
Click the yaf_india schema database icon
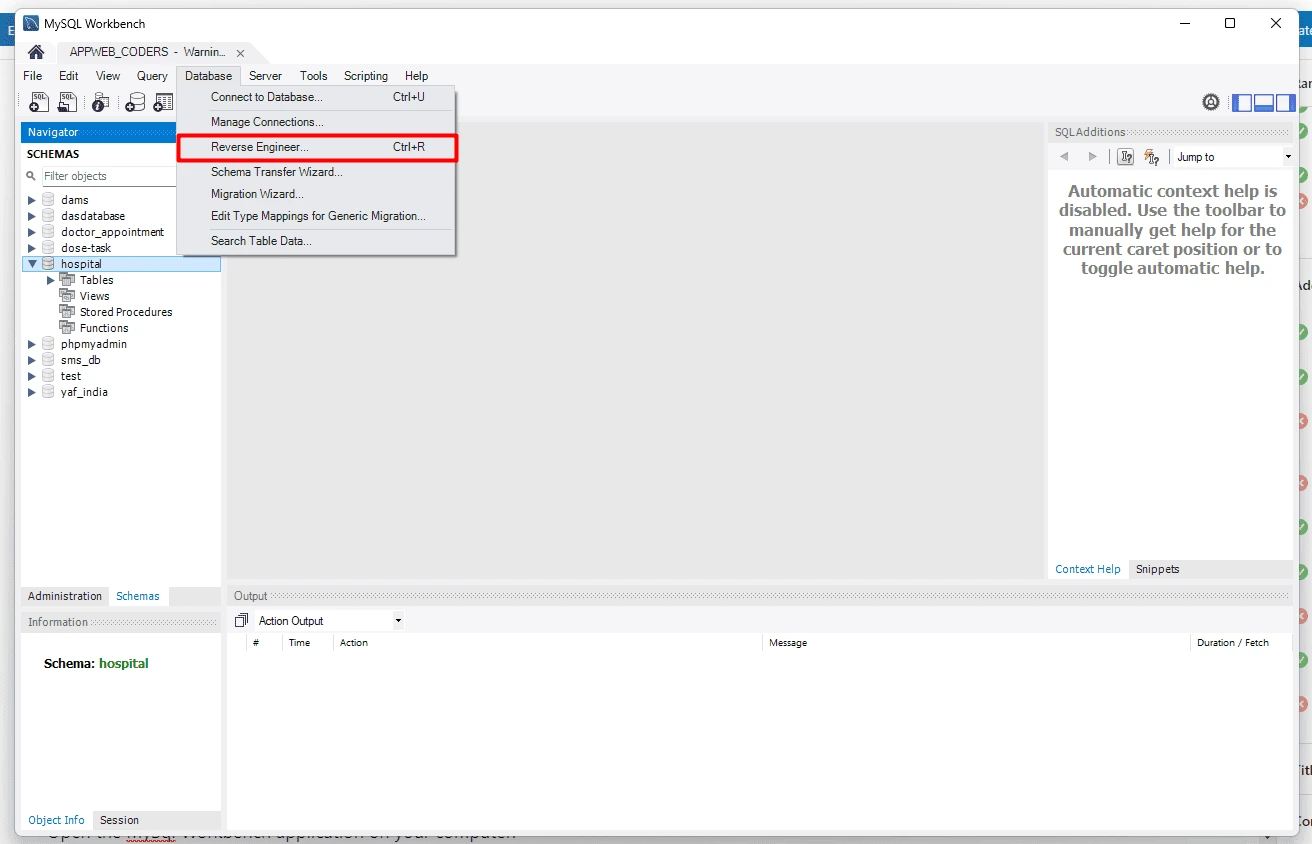48,392
